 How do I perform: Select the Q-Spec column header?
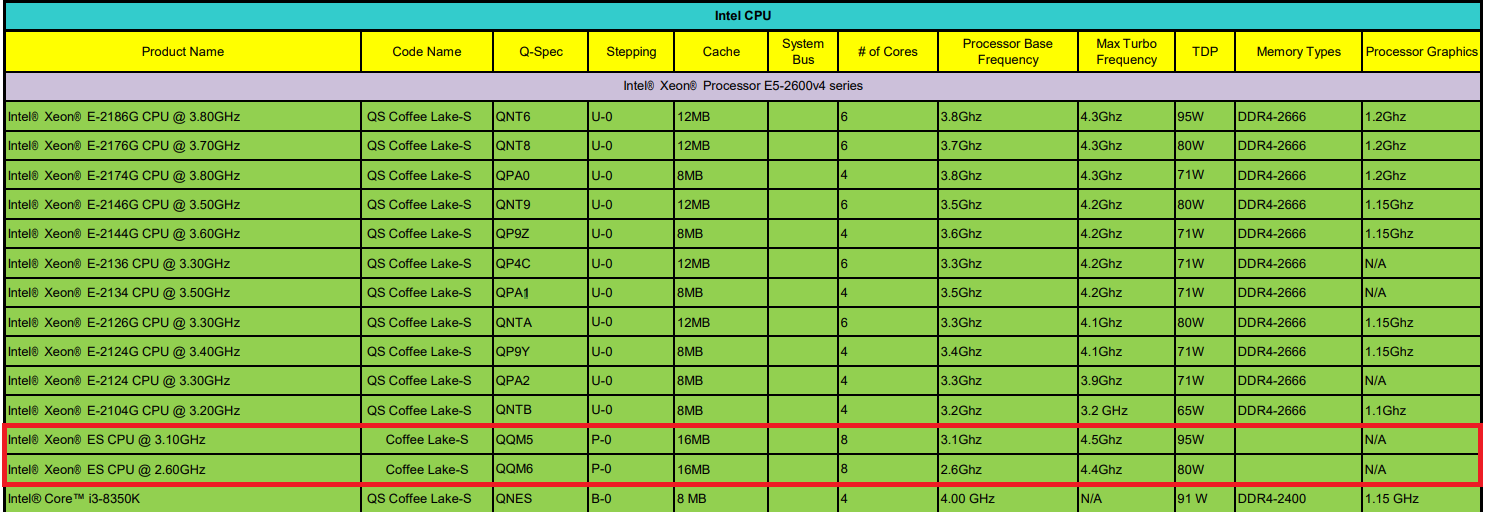tap(540, 51)
